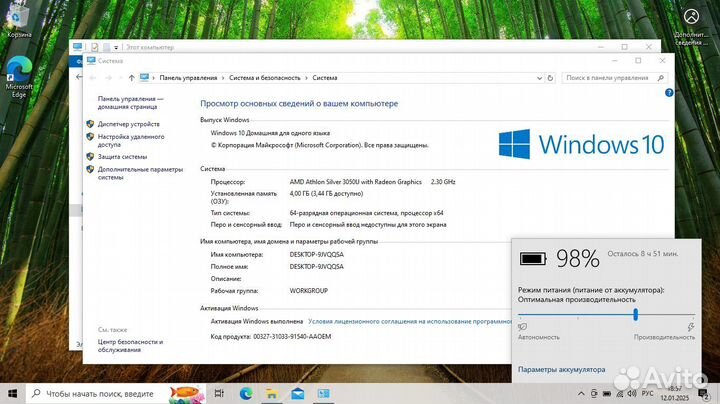Click the Производительность lightning icon
Viewport: 720px width, 404px height.
[x=691, y=327]
